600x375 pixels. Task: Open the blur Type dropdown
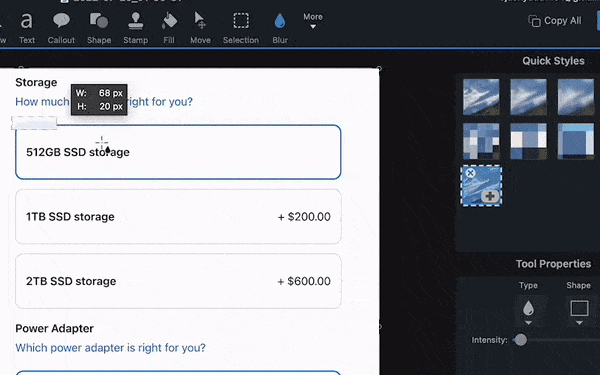pyautogui.click(x=528, y=312)
